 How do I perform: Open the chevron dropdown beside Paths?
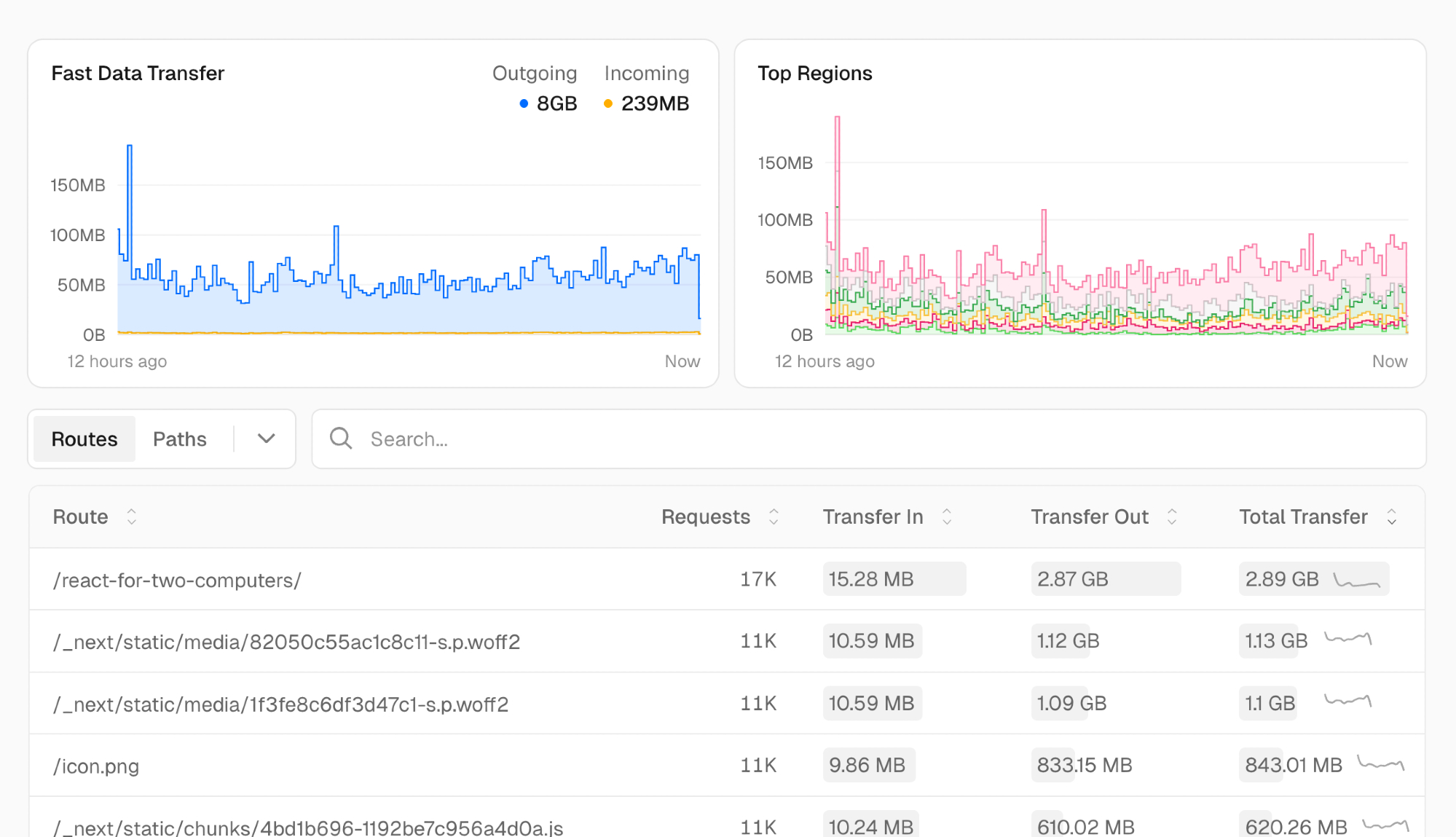tap(266, 439)
